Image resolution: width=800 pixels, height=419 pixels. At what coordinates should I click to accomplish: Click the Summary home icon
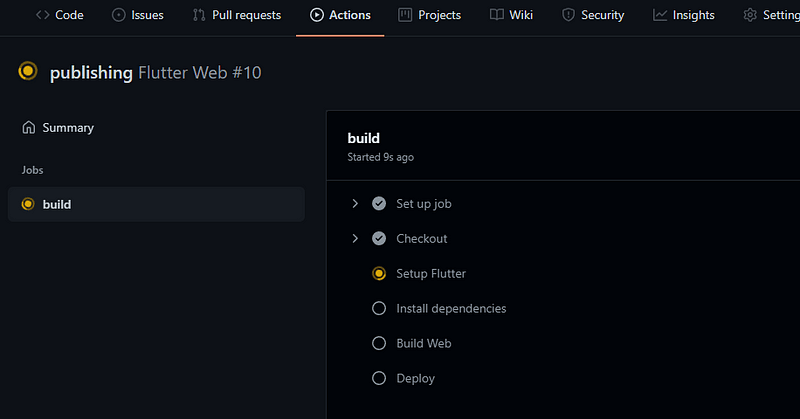(29, 128)
